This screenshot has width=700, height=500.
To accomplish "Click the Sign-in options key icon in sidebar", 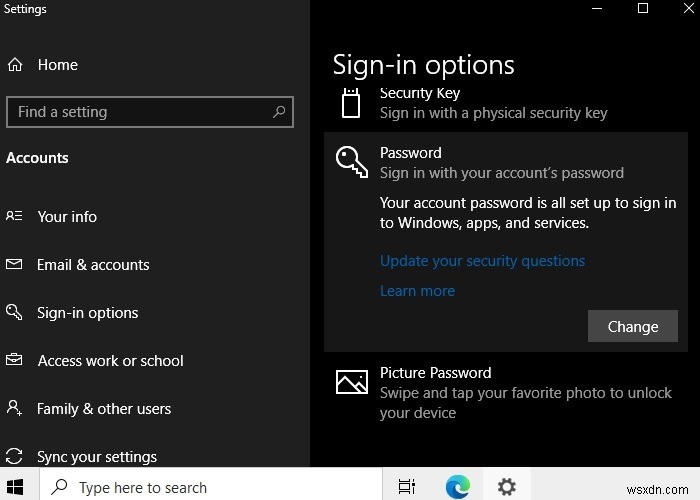I will coord(14,312).
